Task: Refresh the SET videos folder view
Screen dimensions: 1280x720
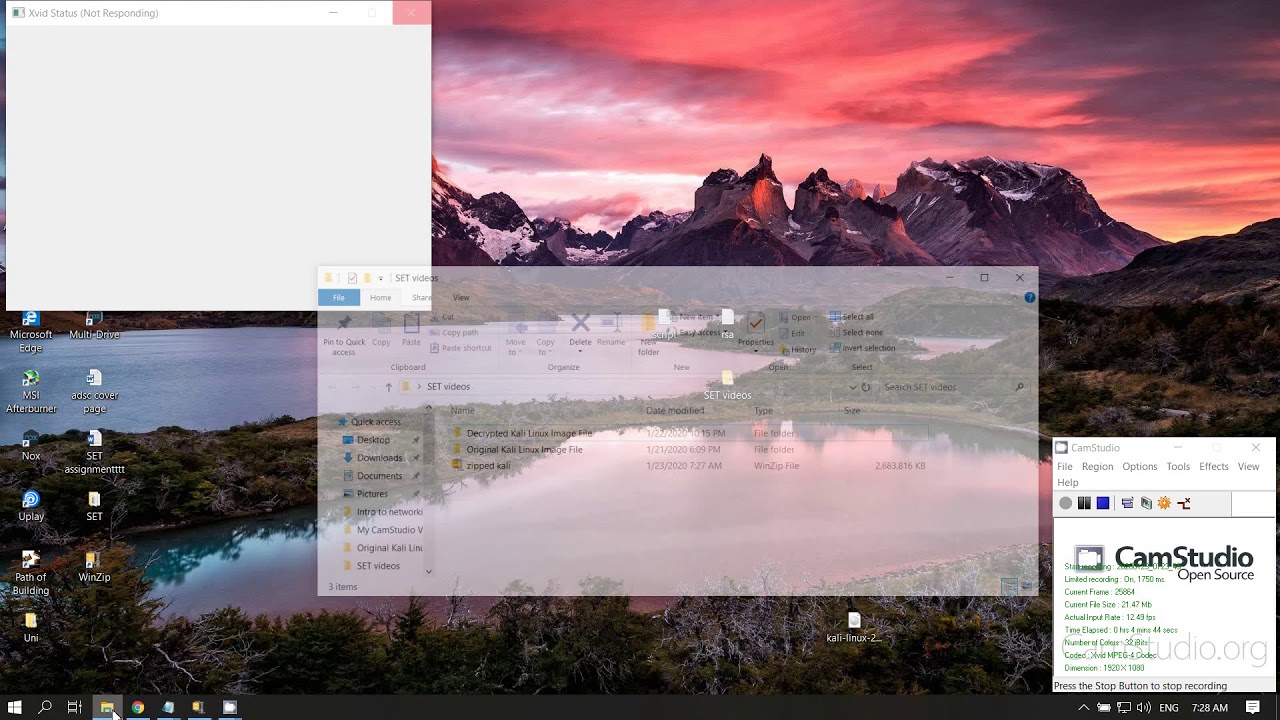Action: point(866,387)
